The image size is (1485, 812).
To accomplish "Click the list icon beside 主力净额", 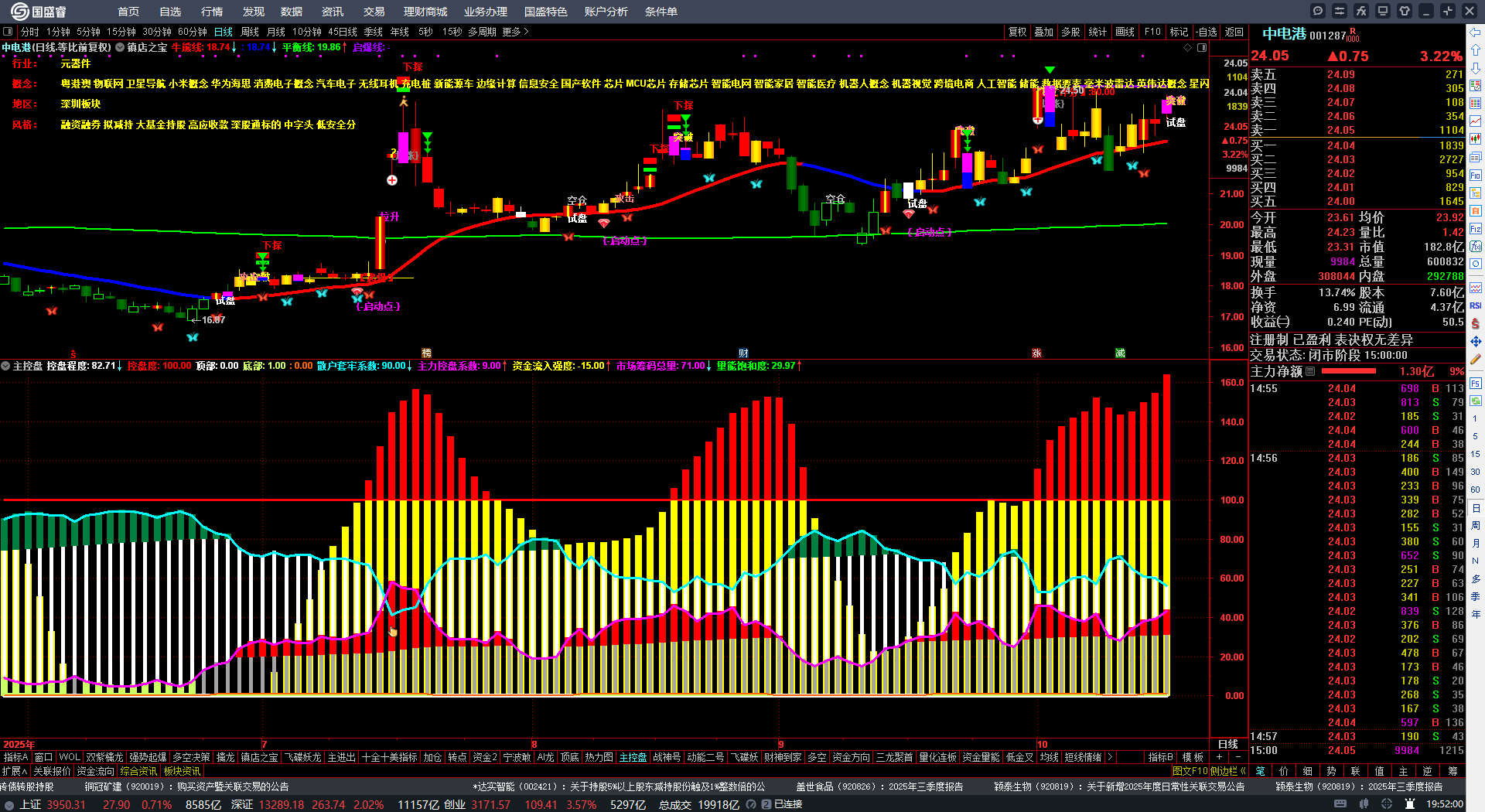I will (x=1310, y=371).
